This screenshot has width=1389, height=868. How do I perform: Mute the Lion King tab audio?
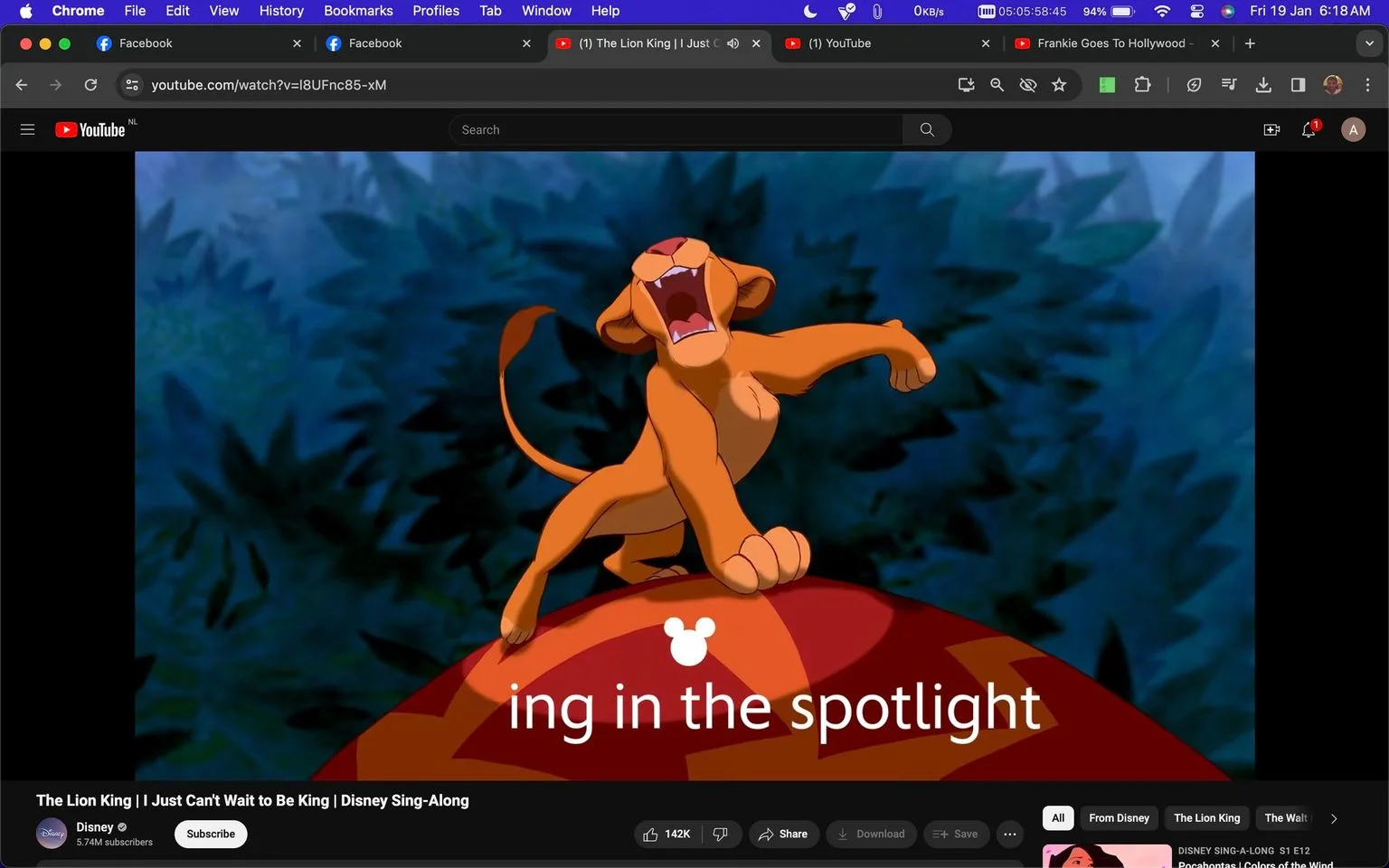pyautogui.click(x=732, y=43)
